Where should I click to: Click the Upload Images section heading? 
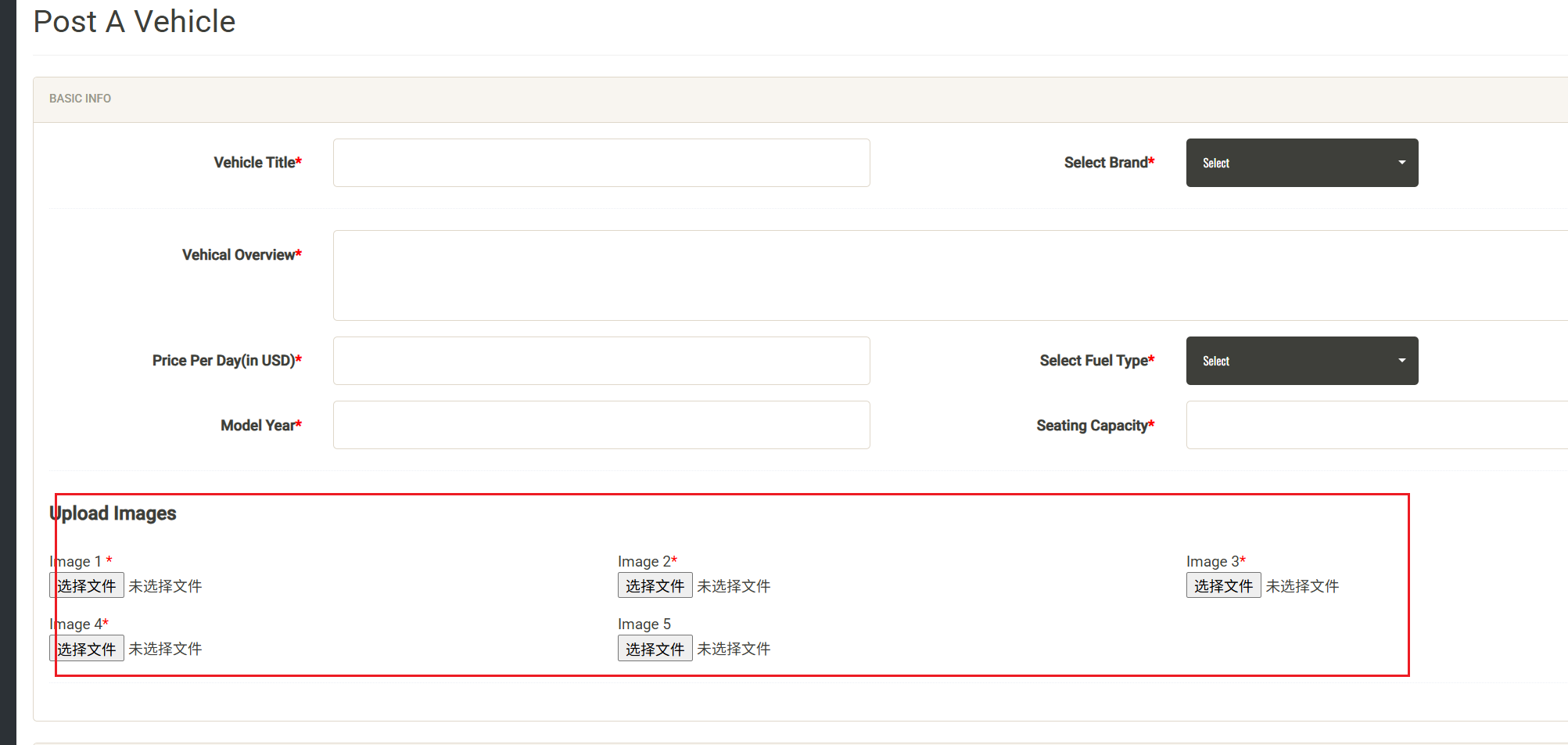click(x=113, y=513)
